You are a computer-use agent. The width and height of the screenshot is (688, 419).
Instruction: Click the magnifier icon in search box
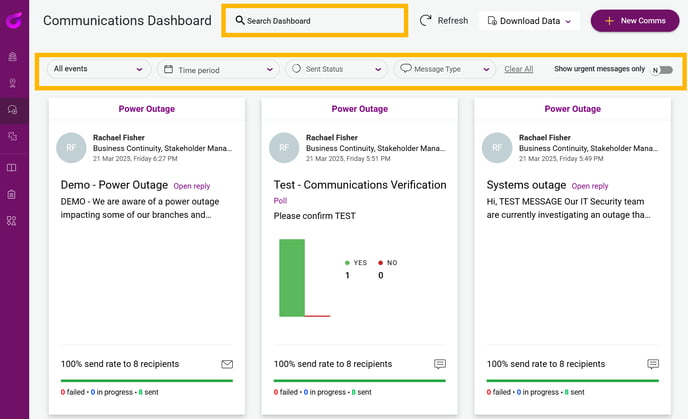coord(240,20)
